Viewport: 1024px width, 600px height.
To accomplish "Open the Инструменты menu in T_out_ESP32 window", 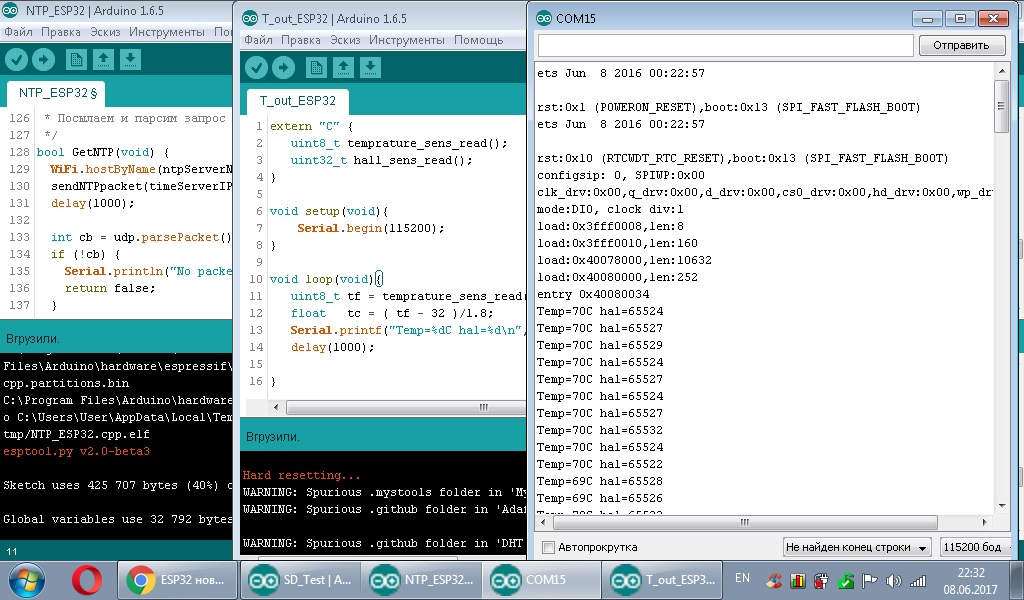I will (407, 40).
